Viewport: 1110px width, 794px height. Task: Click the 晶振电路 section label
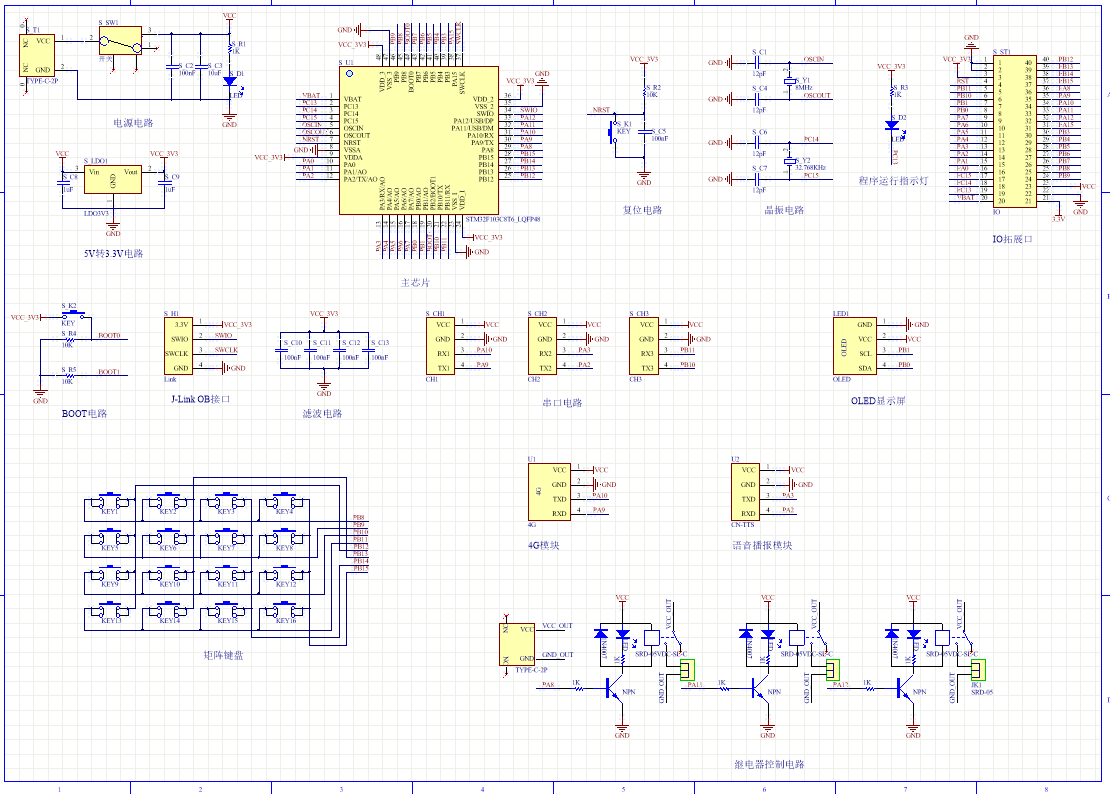point(784,210)
